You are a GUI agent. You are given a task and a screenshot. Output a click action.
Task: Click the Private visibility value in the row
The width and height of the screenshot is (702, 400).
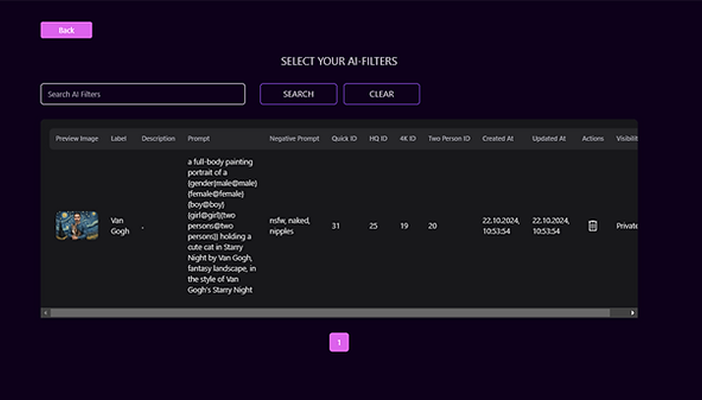[626, 226]
